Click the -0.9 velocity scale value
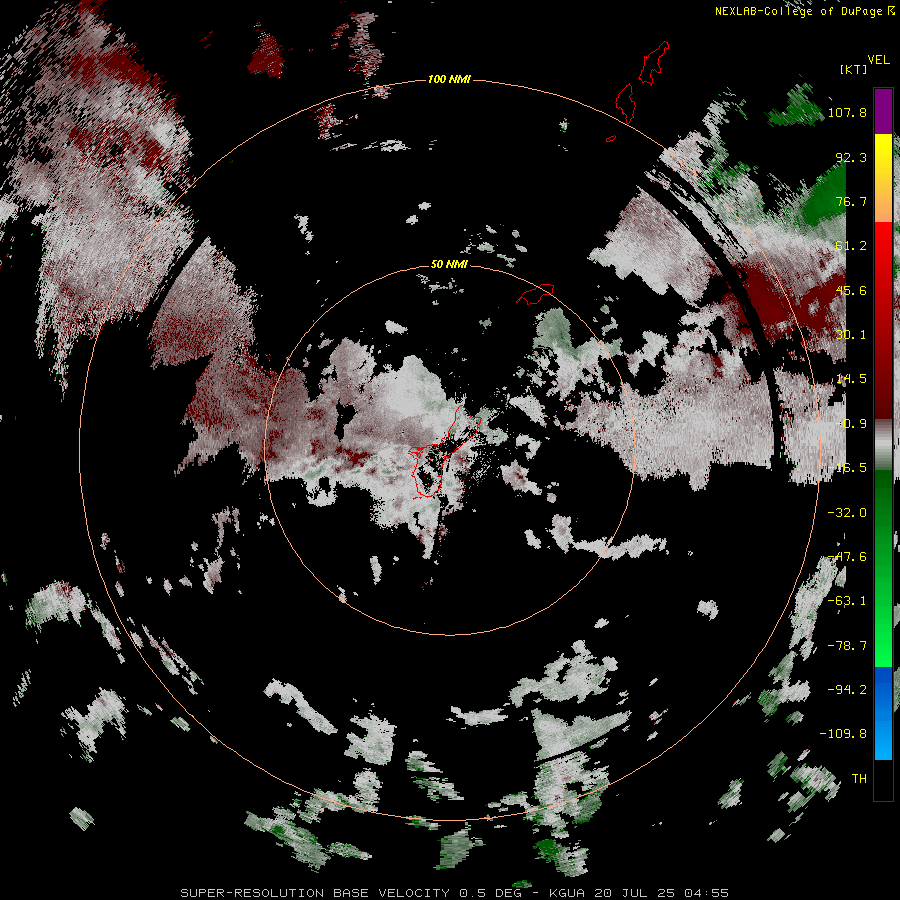Viewport: 900px width, 900px height. click(x=851, y=424)
